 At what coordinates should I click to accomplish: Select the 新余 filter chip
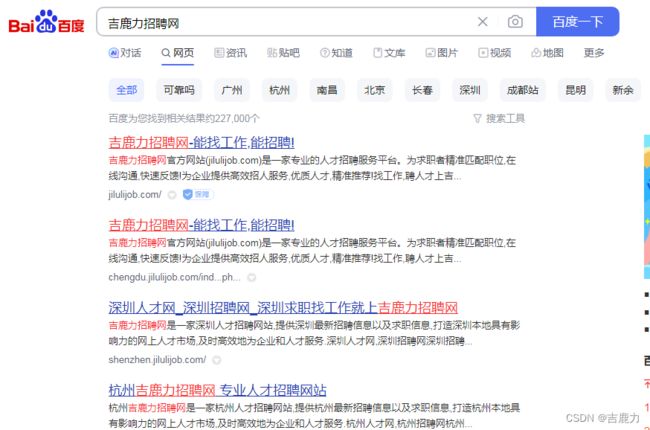pyautogui.click(x=623, y=90)
